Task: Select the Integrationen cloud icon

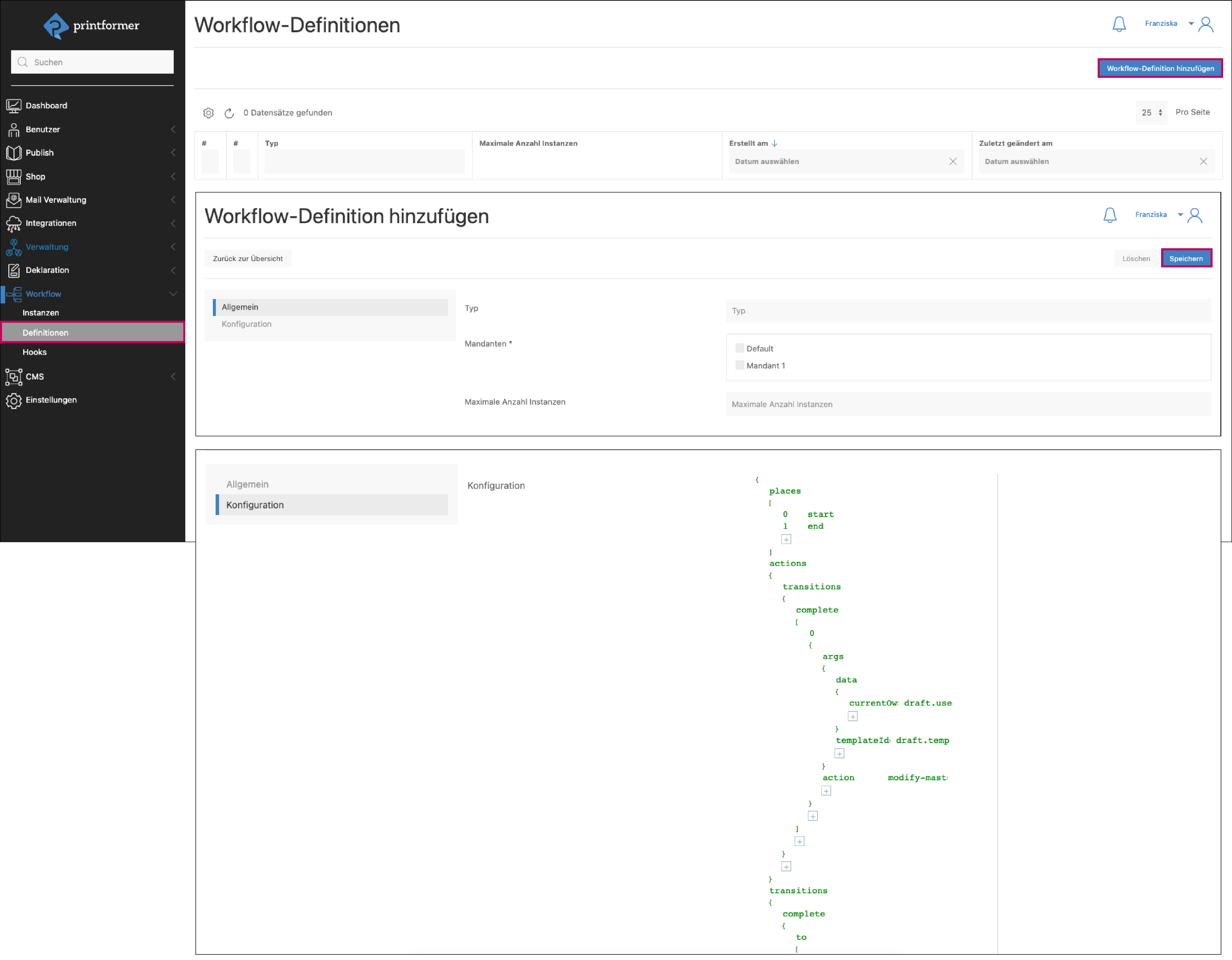Action: click(14, 223)
